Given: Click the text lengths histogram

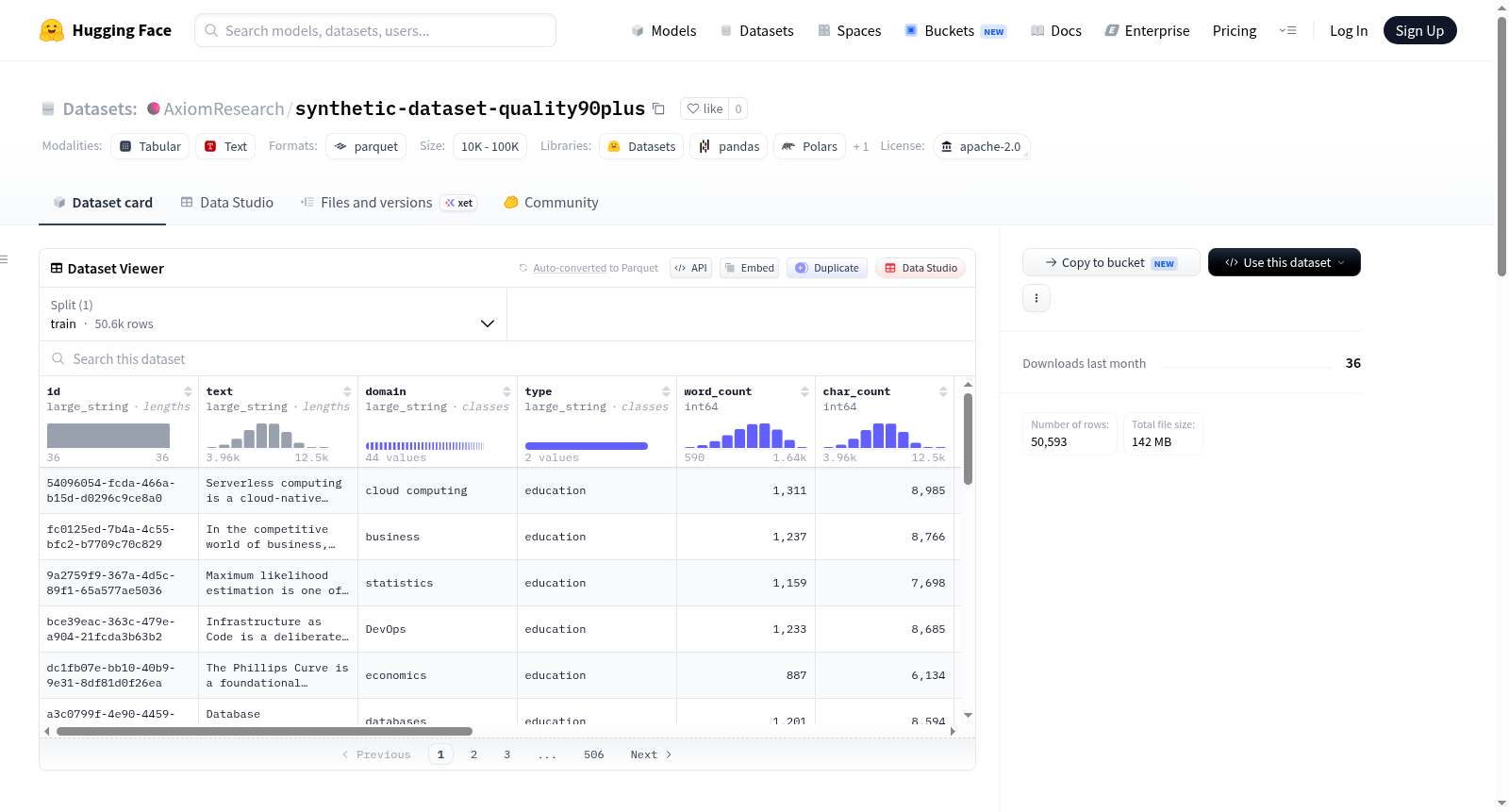Looking at the screenshot, I should (x=268, y=435).
